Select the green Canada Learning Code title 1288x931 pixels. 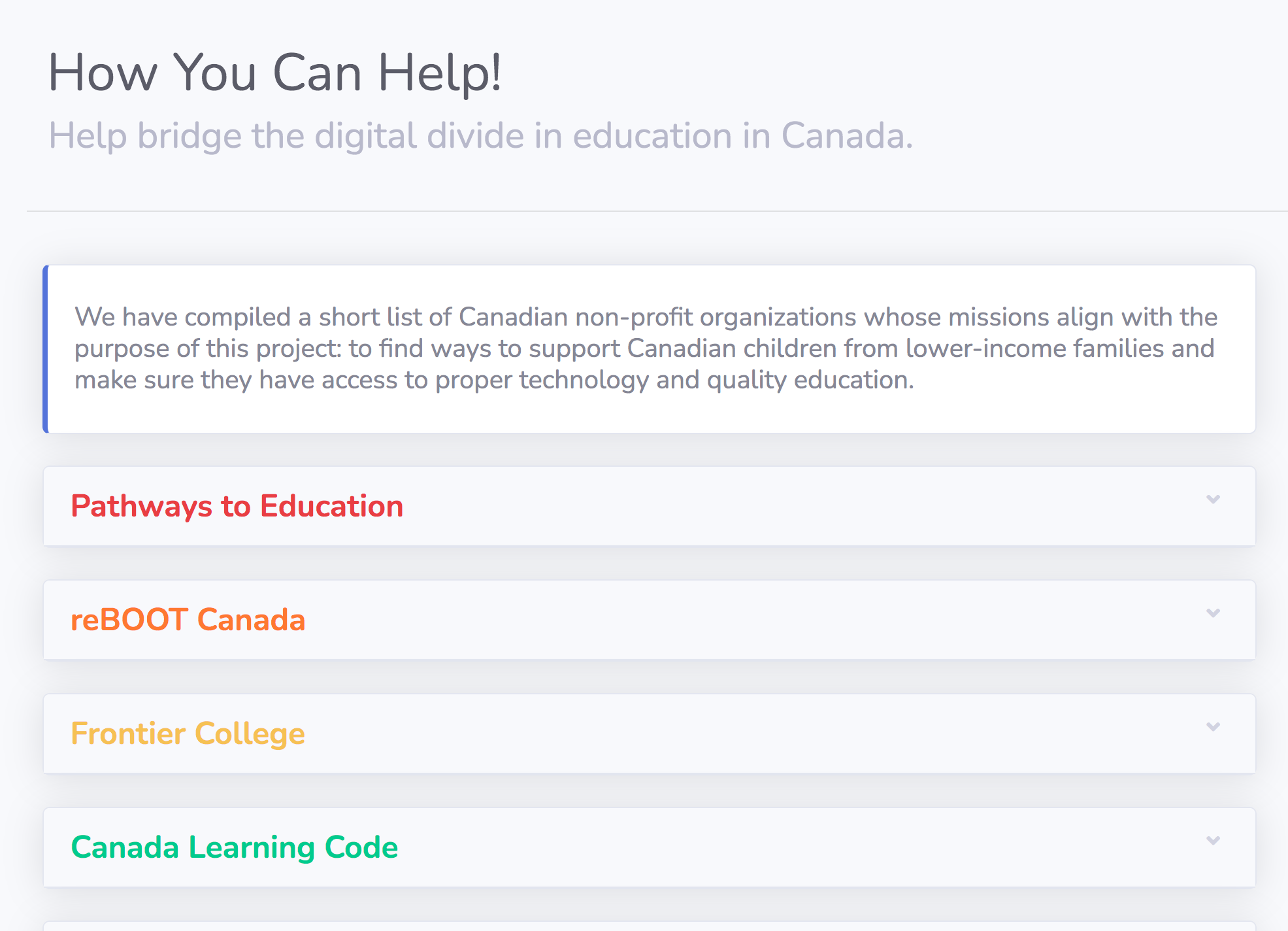[234, 847]
